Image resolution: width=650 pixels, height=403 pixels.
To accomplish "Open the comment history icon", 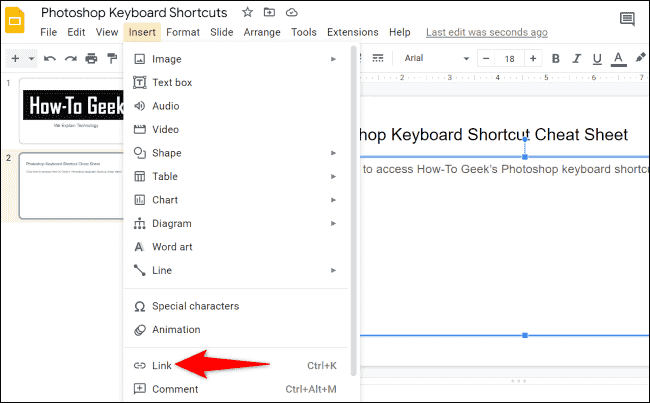I will (x=627, y=19).
